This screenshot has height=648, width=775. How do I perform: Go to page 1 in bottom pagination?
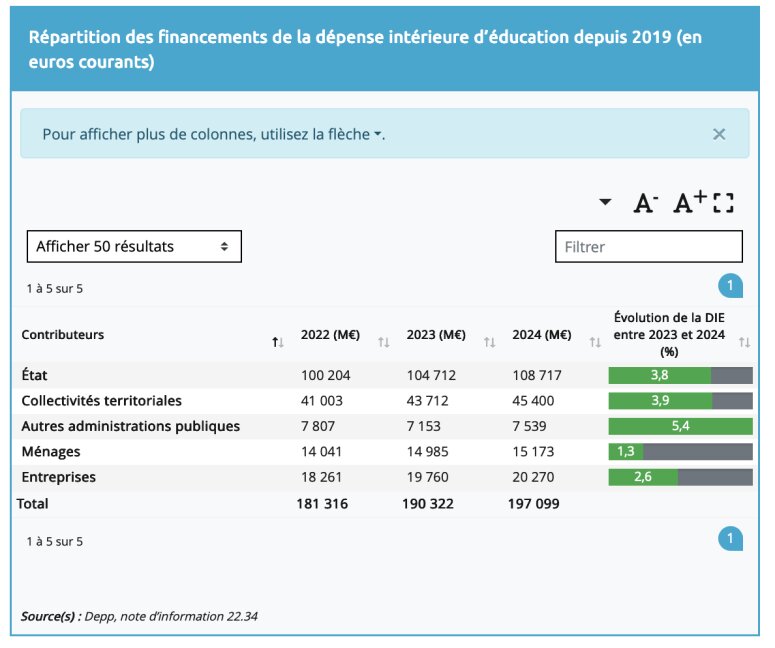730,540
